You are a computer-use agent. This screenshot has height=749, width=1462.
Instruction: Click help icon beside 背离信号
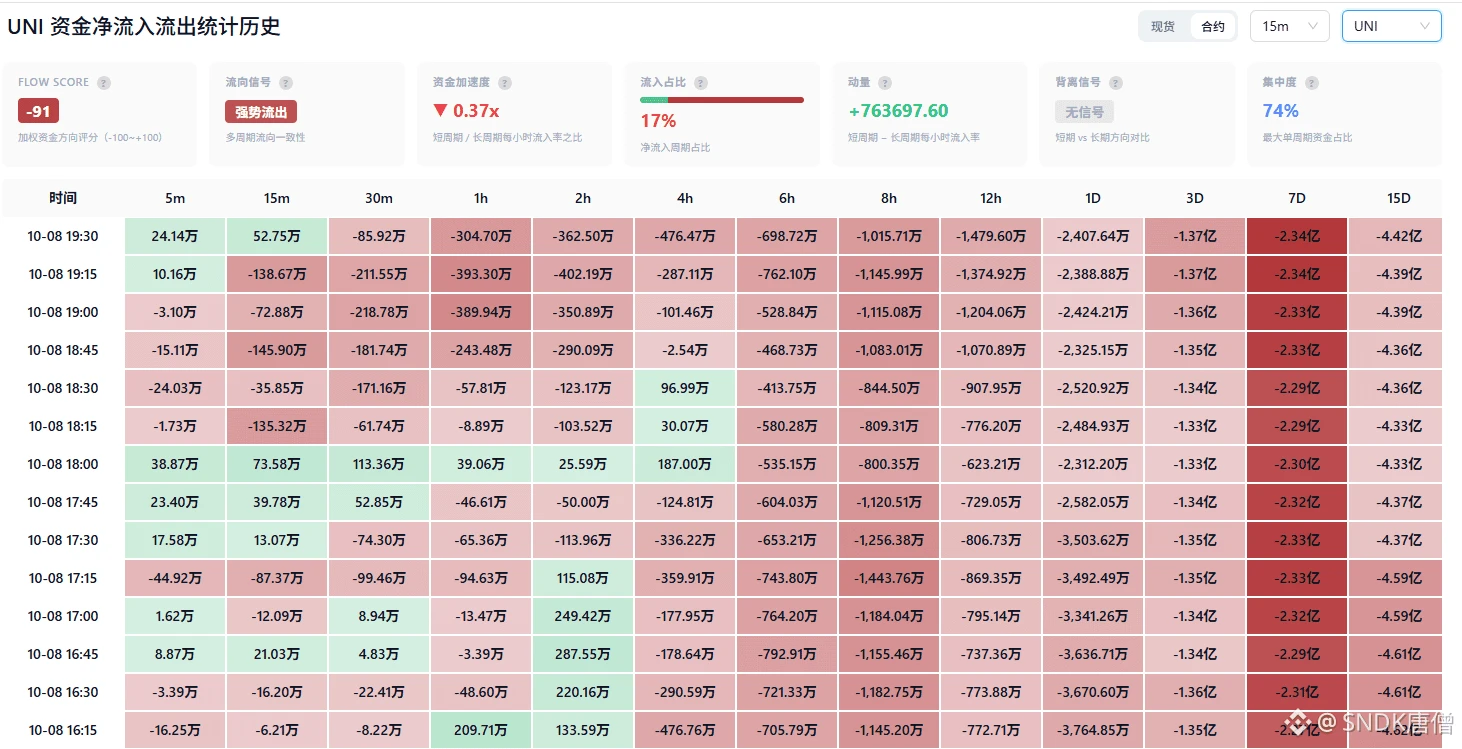pyautogui.click(x=1116, y=83)
